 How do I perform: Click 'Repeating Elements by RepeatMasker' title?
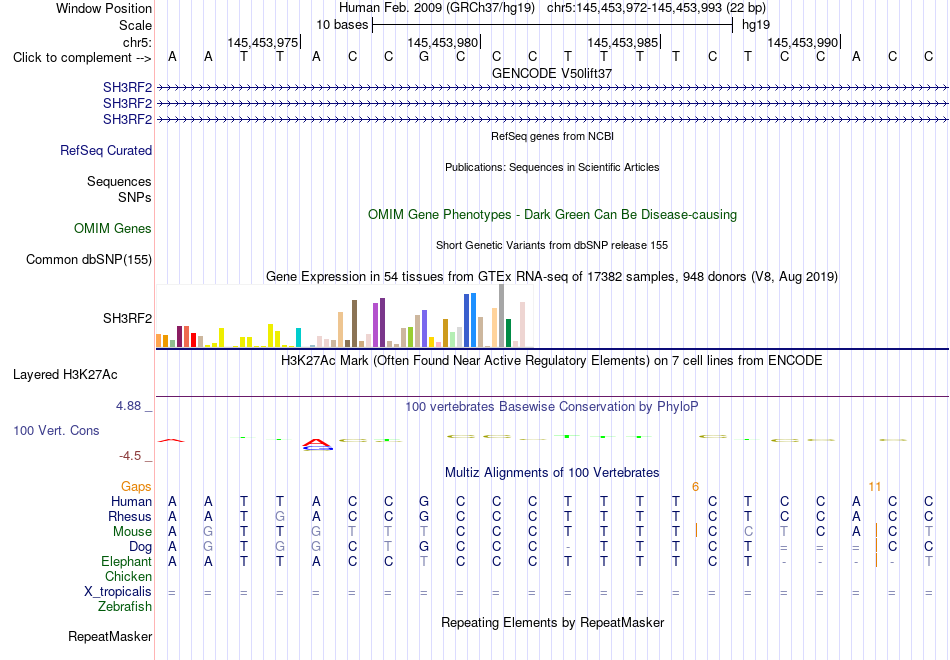point(553,623)
